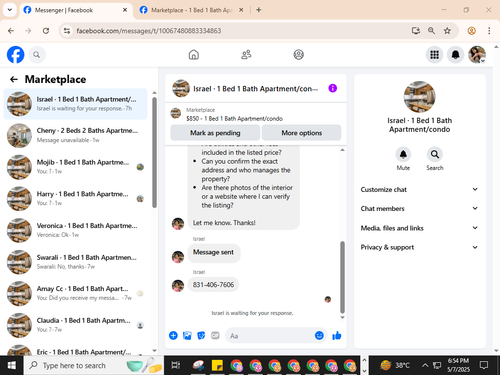Open Harry 1 Bed 1 Bath chat
This screenshot has height=375, width=500.
pyautogui.click(x=75, y=199)
